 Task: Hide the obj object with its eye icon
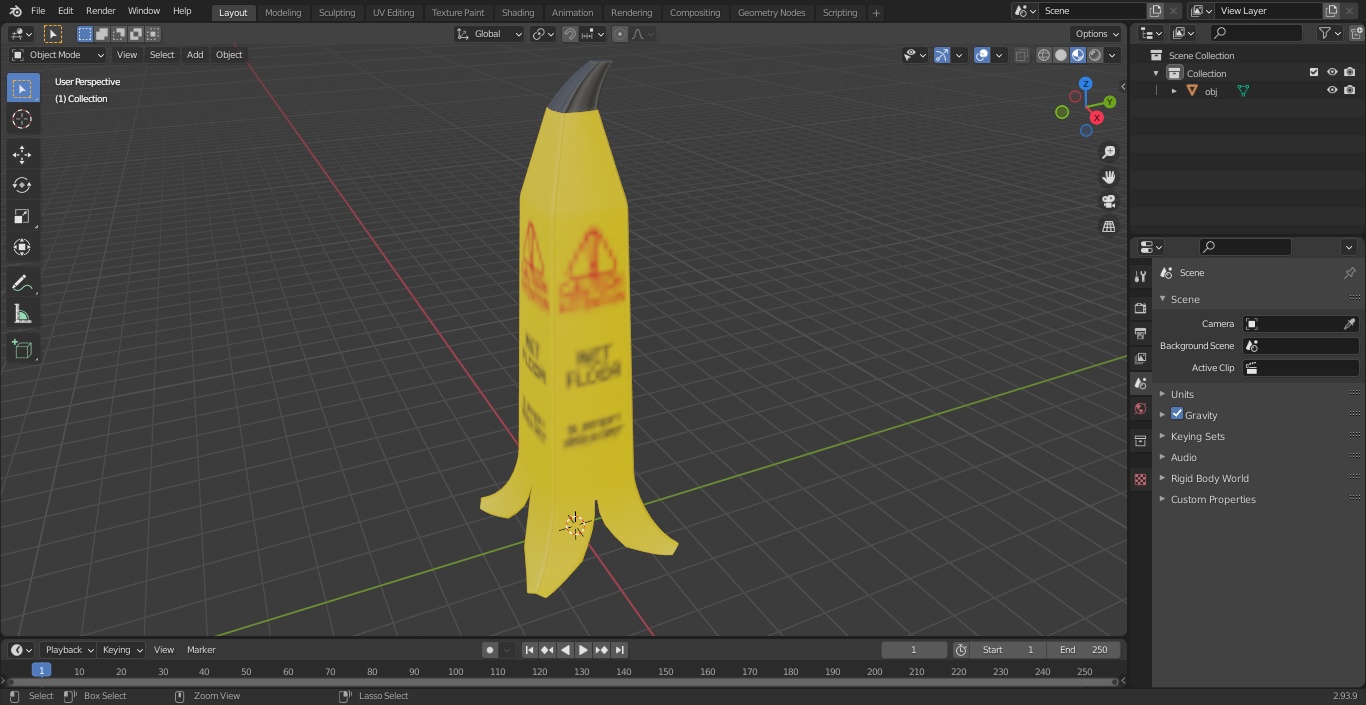[x=1332, y=91]
